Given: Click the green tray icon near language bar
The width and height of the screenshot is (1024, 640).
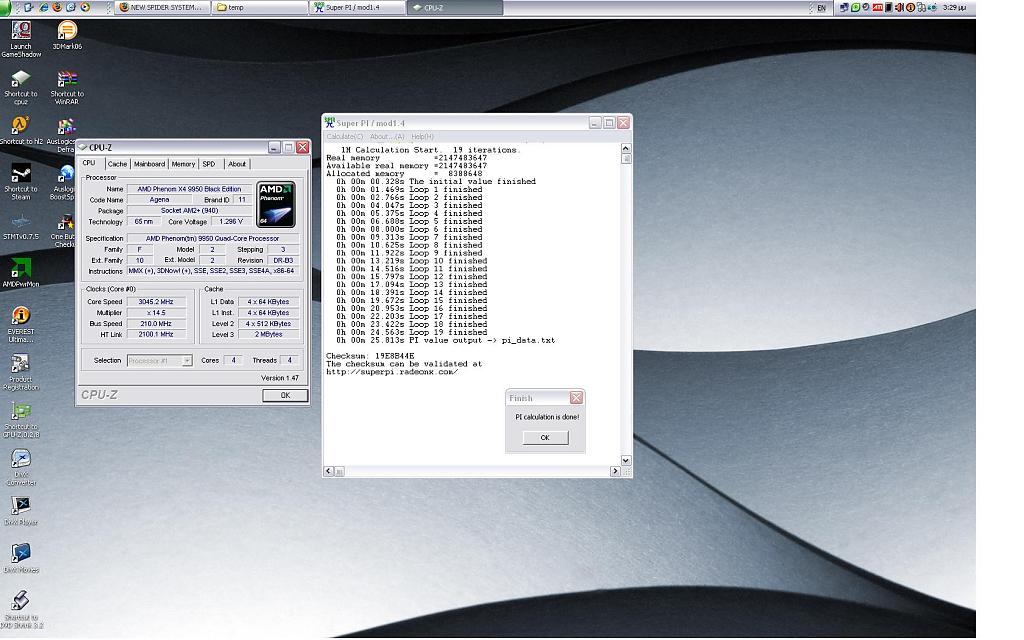Looking at the screenshot, I should pos(855,8).
